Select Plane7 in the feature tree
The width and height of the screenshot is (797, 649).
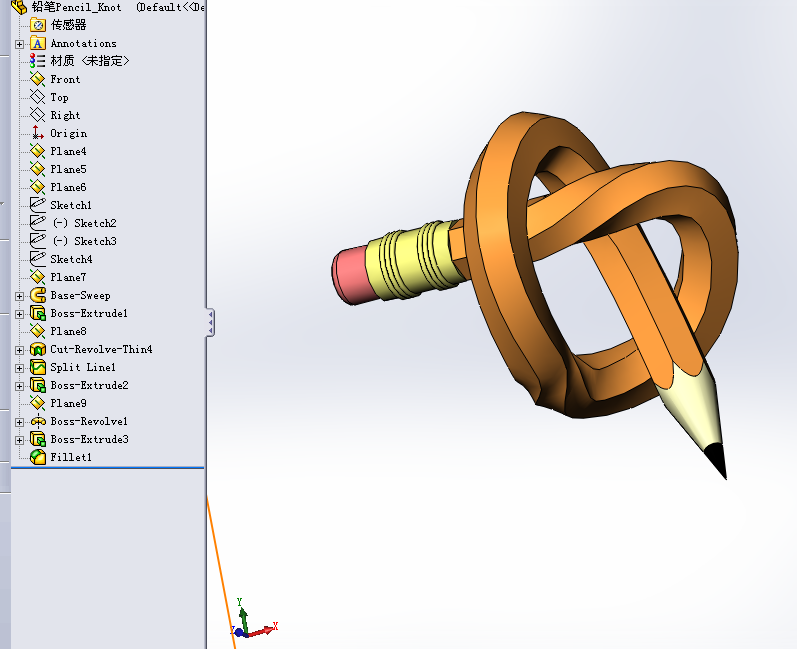tap(68, 277)
